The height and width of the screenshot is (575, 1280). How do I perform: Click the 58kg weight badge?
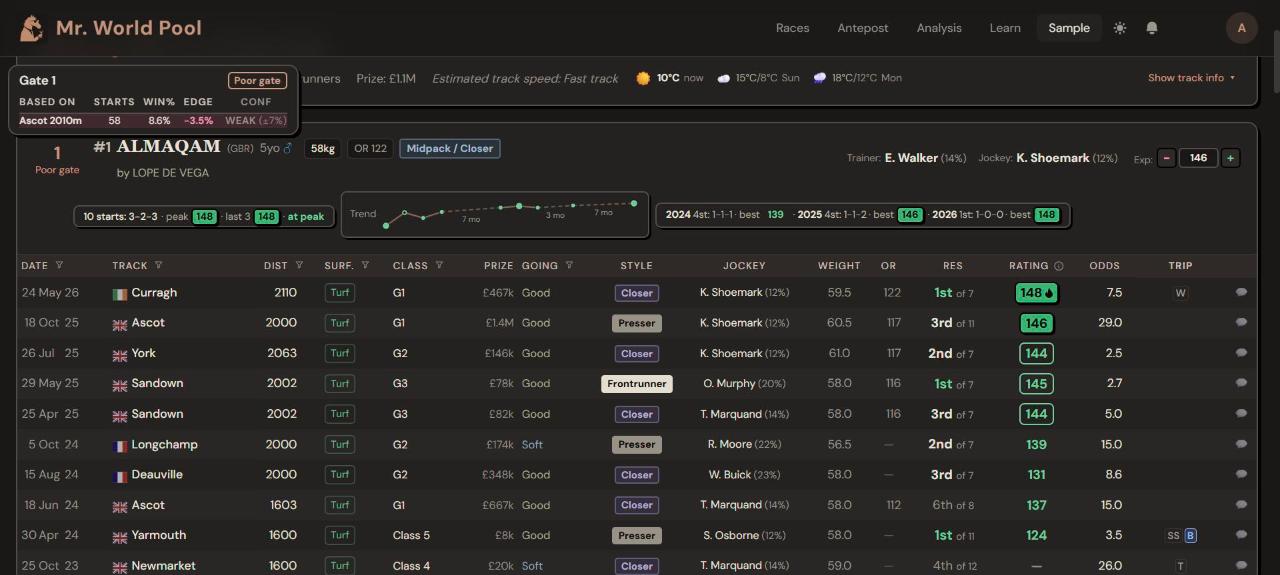tap(322, 148)
